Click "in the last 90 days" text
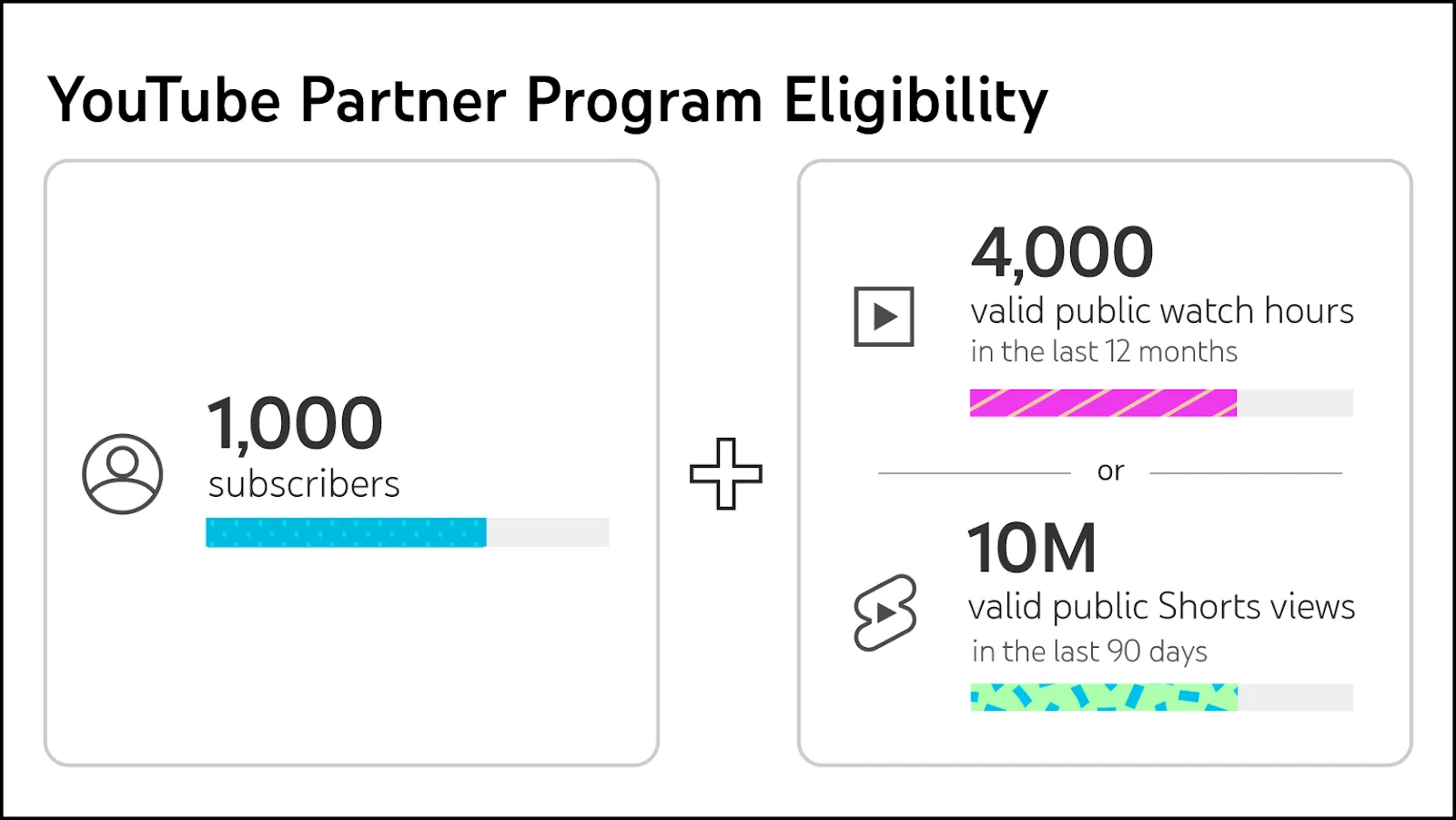The image size is (1456, 820). coord(1089,652)
